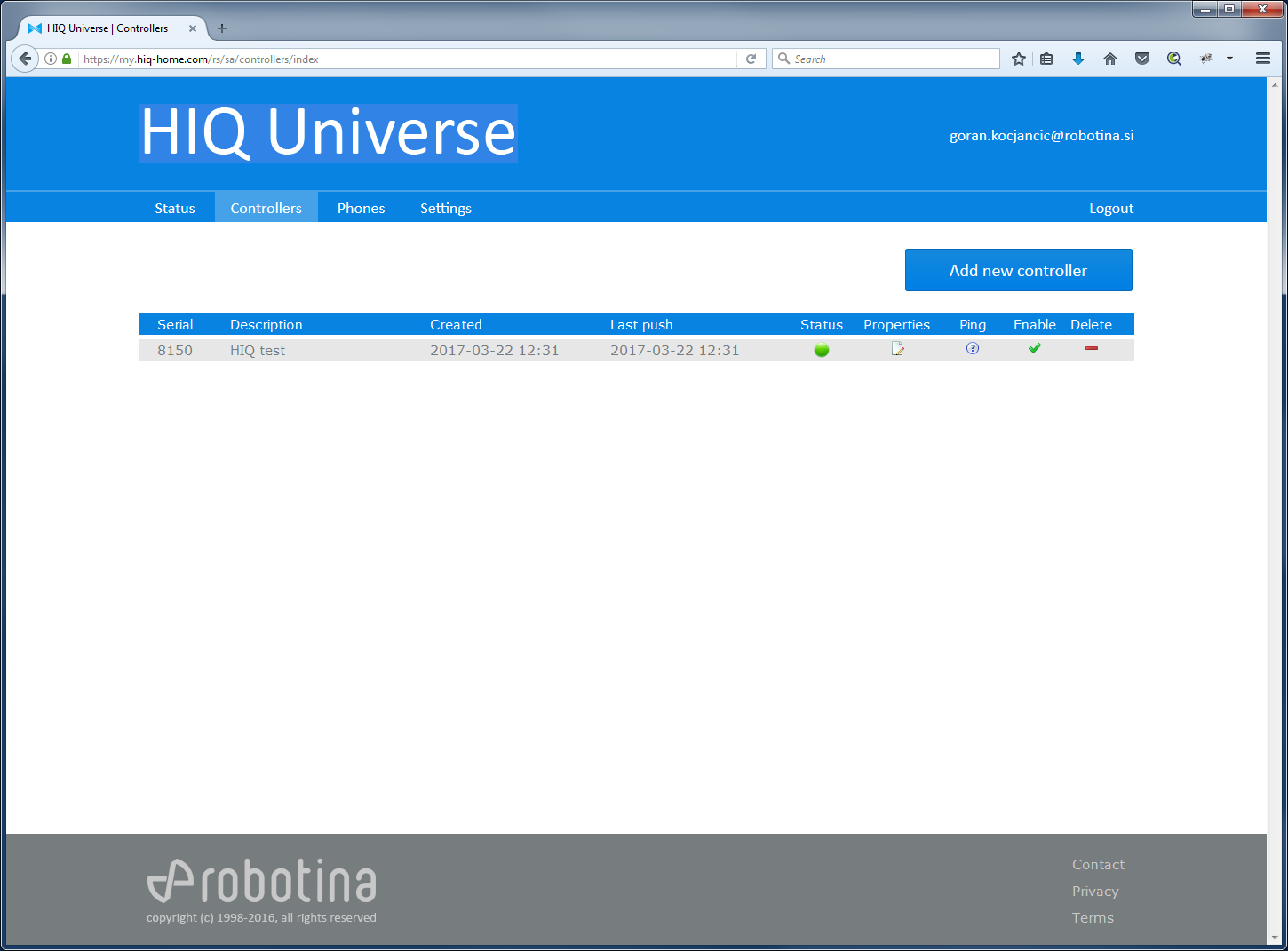
Task: Open properties of HIQ test controller
Action: (897, 349)
